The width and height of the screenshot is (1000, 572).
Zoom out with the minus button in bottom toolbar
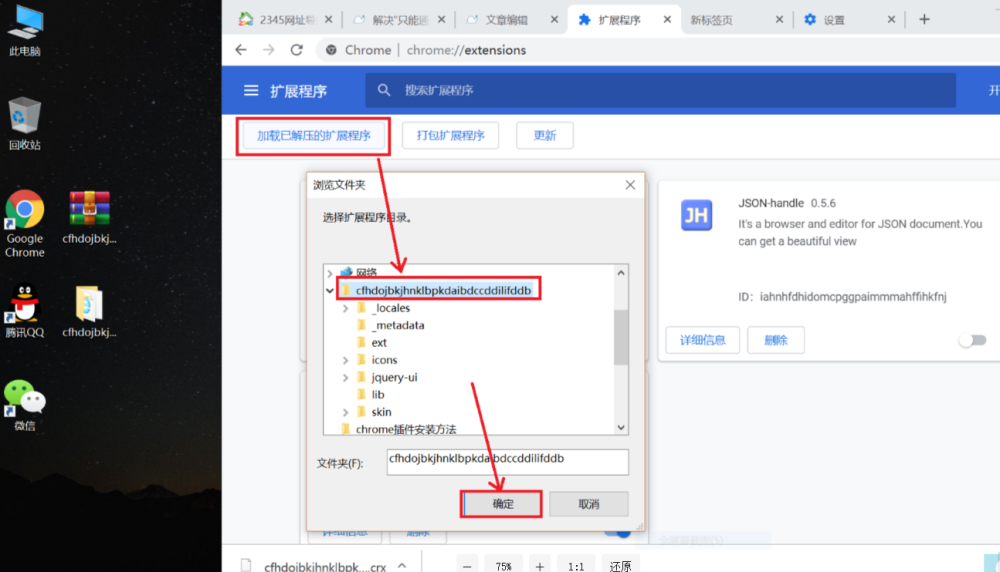click(x=467, y=566)
